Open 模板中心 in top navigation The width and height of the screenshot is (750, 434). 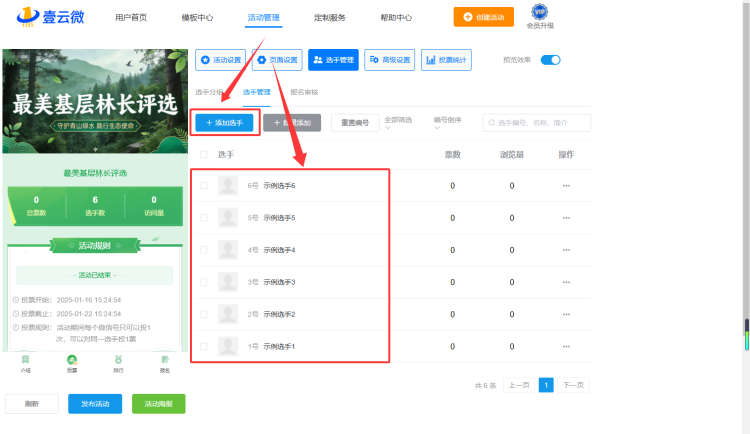(x=197, y=18)
